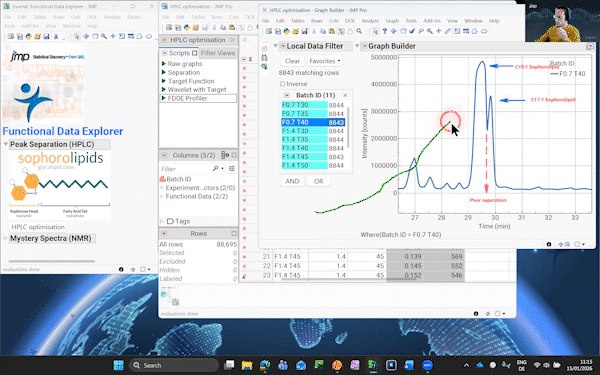
Task: Collapse the Local Data Filter disclosure triangle
Action: [x=275, y=46]
